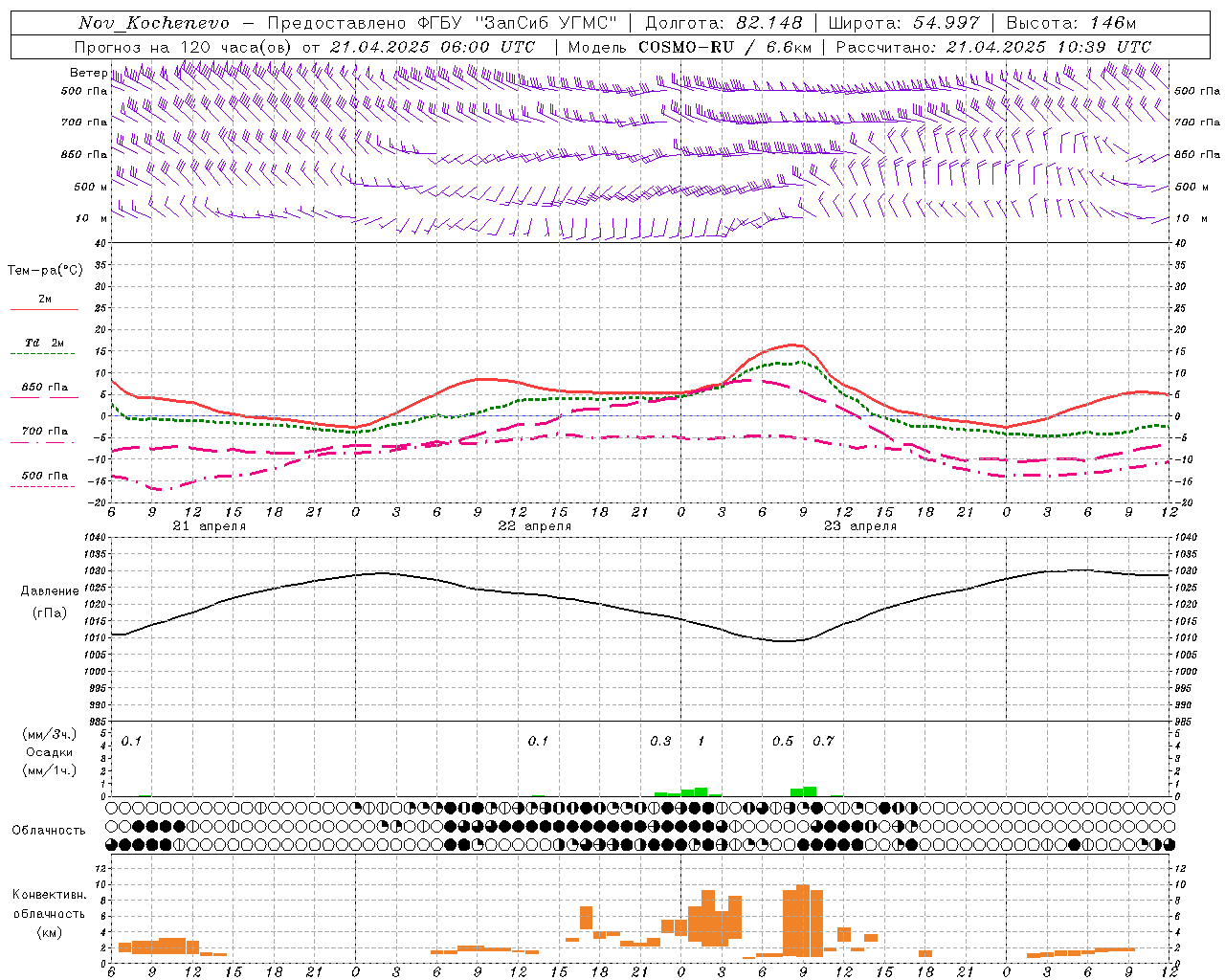This screenshot has width=1225, height=980.
Task: Click the 'ЗапСиб УГМС' provider text
Action: [x=546, y=23]
